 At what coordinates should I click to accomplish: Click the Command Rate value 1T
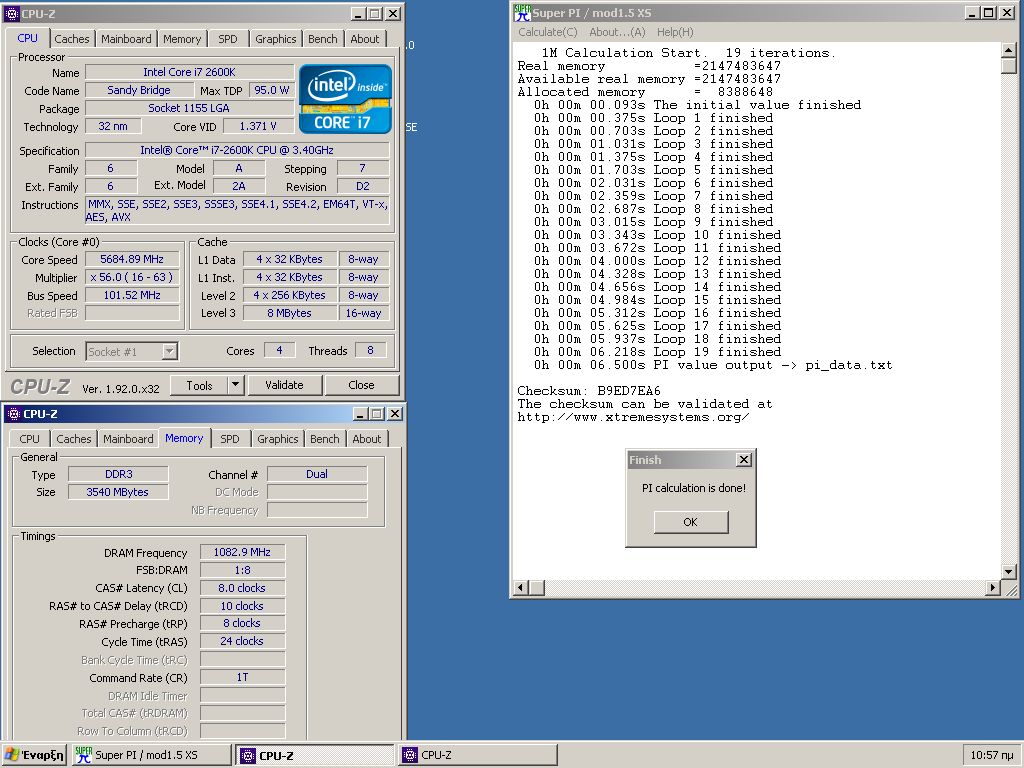pos(242,677)
